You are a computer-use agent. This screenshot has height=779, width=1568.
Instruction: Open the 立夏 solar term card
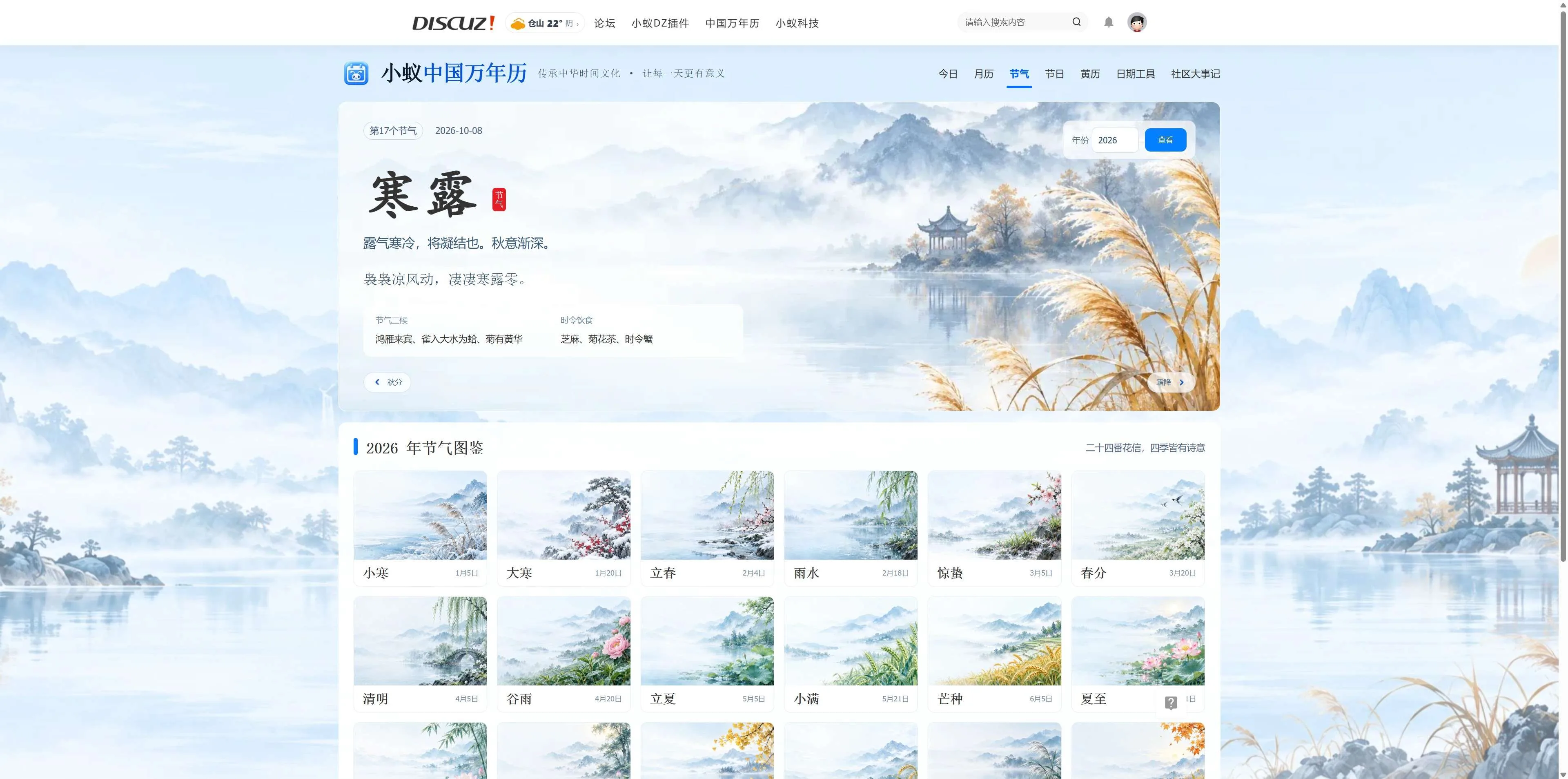pos(707,654)
